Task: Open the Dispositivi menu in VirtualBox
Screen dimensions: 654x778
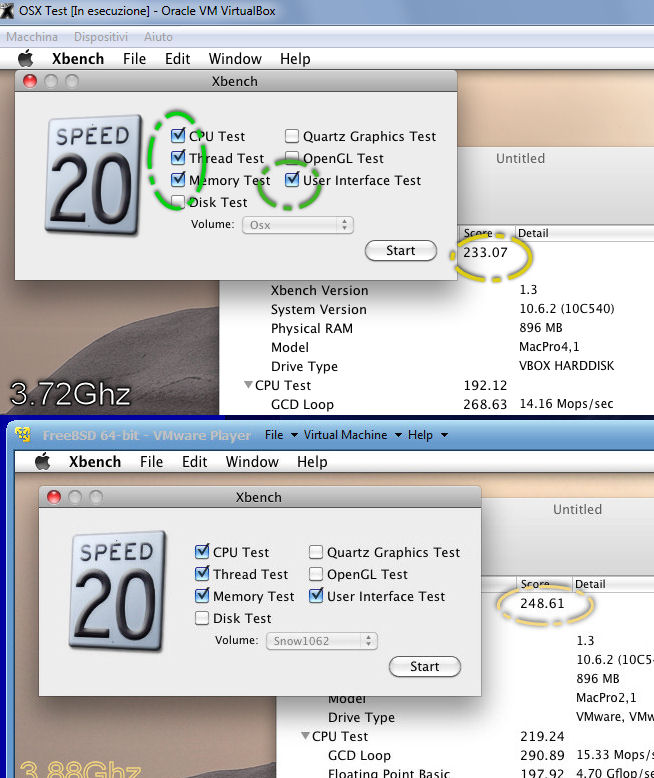Action: point(101,37)
